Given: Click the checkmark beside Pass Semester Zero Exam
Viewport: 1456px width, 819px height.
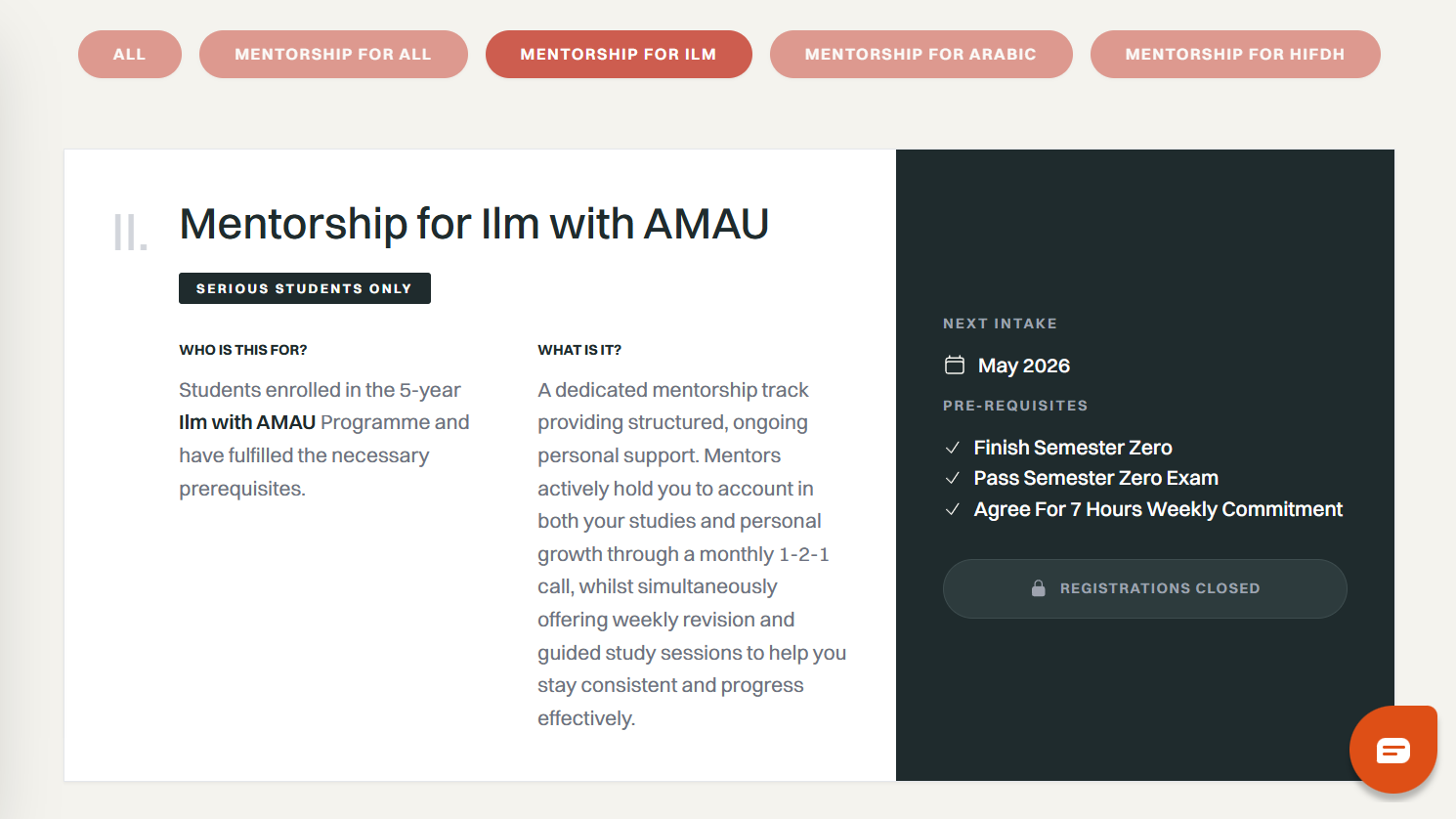Looking at the screenshot, I should point(952,478).
